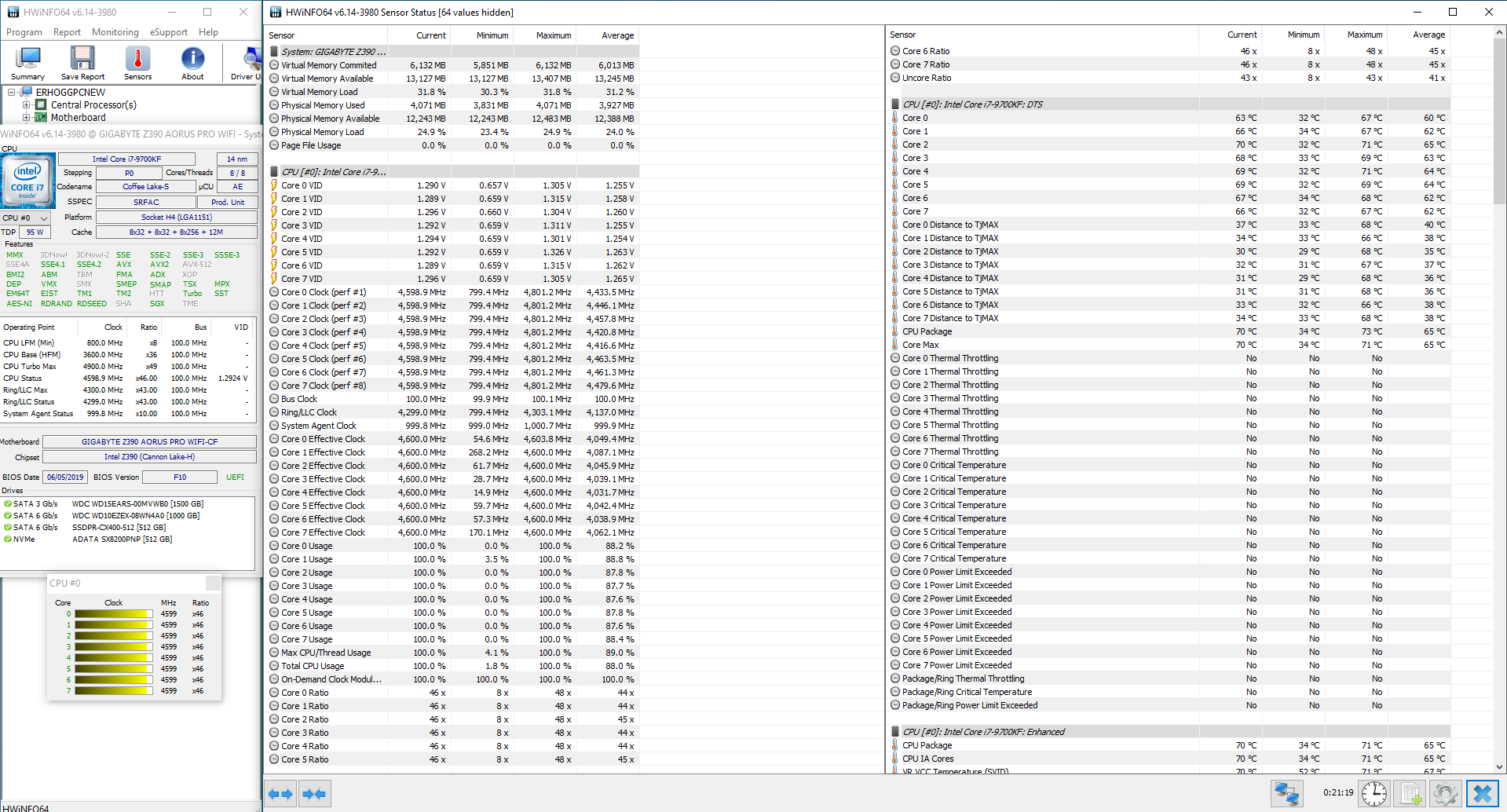Select the Physical Memory Load row

(452, 132)
